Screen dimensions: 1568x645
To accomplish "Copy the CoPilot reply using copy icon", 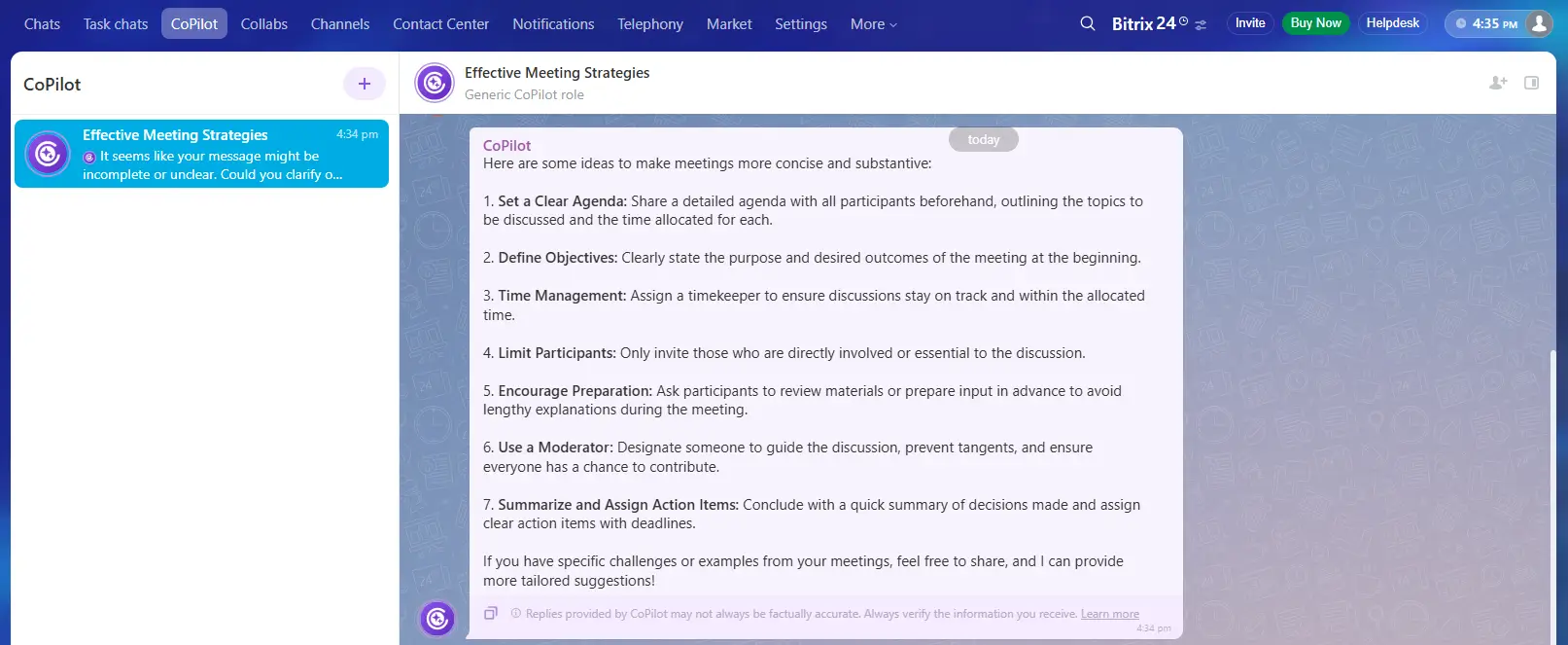I will tap(491, 613).
